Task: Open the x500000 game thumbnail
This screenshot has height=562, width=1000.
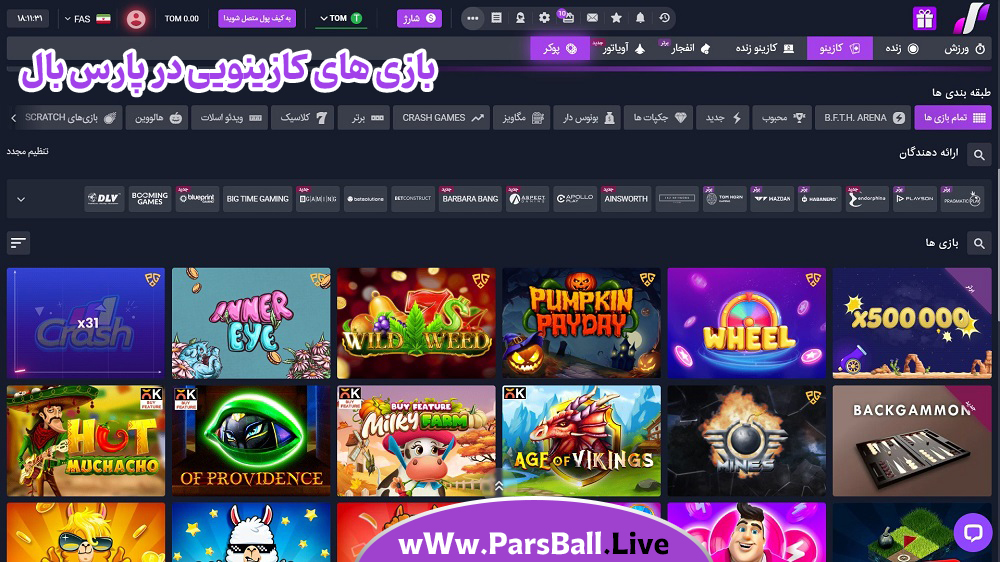Action: (912, 323)
